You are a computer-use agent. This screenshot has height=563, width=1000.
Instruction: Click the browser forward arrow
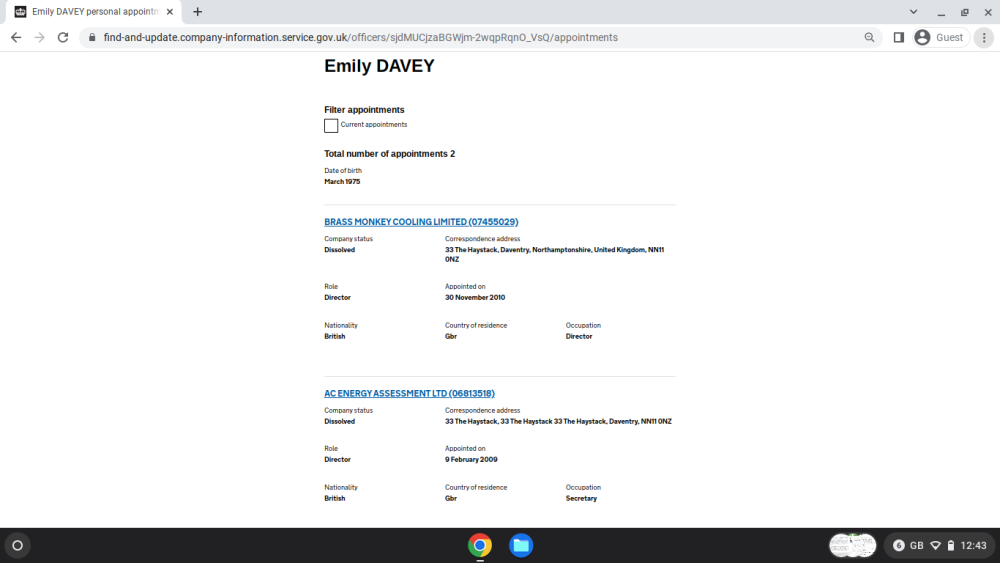(40, 38)
